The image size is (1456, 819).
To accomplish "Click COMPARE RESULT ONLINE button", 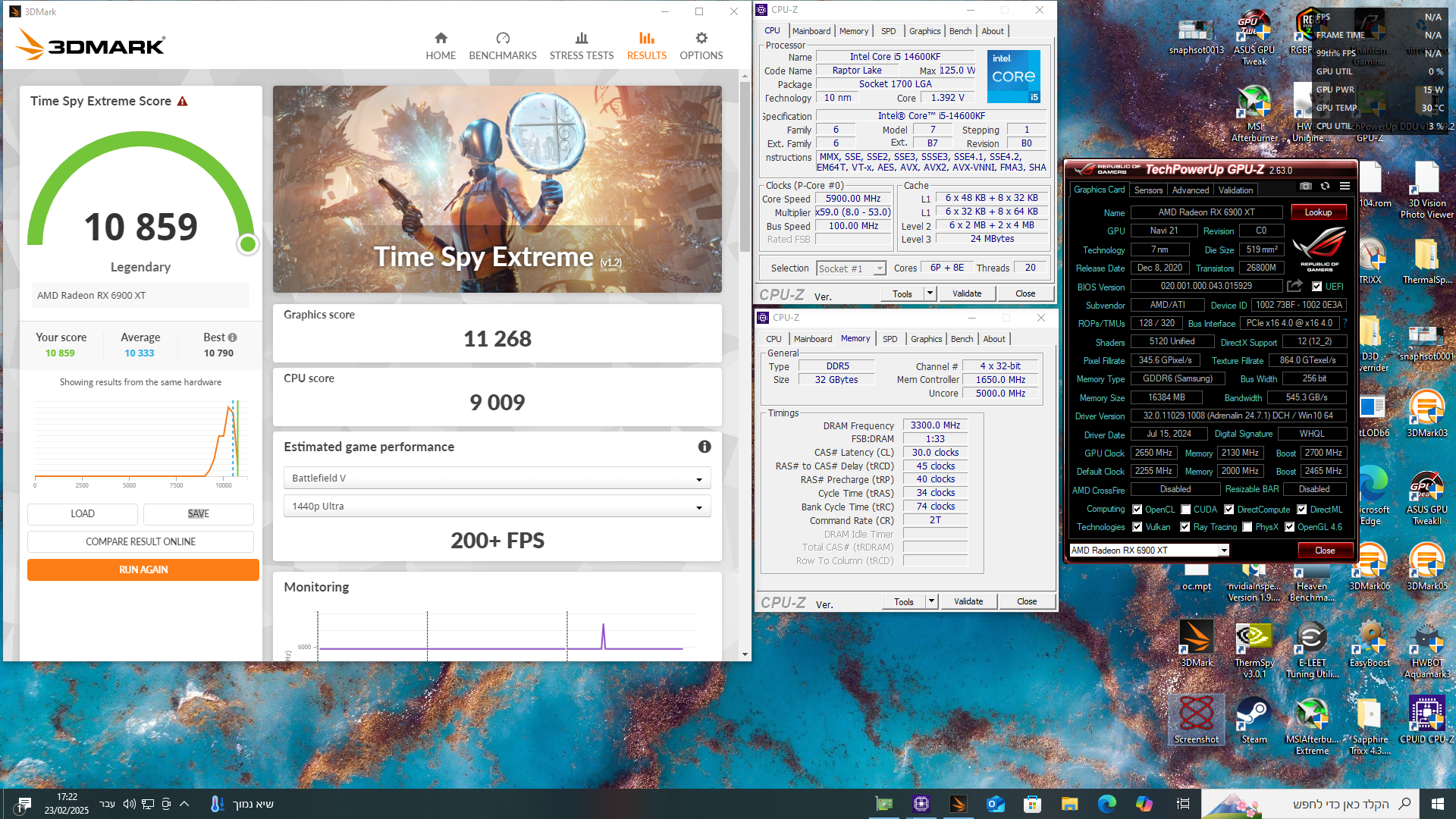I will 140,541.
